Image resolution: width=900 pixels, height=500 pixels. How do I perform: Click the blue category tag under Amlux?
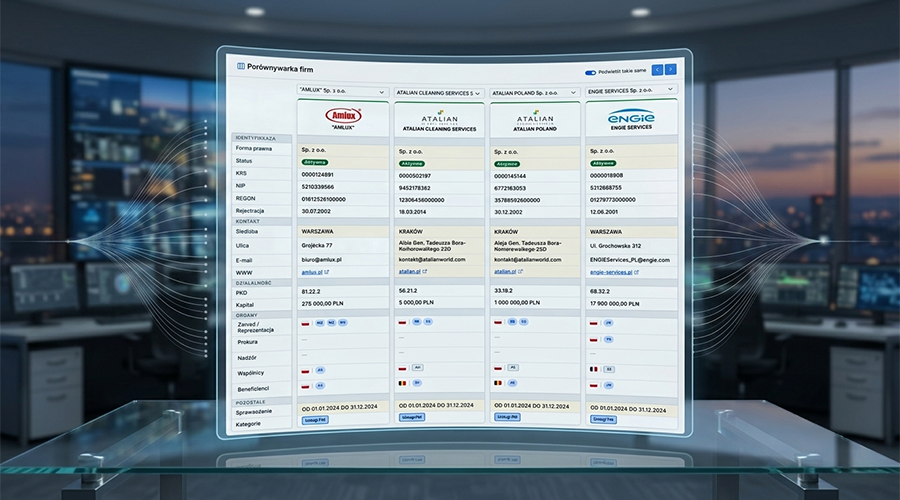(314, 420)
